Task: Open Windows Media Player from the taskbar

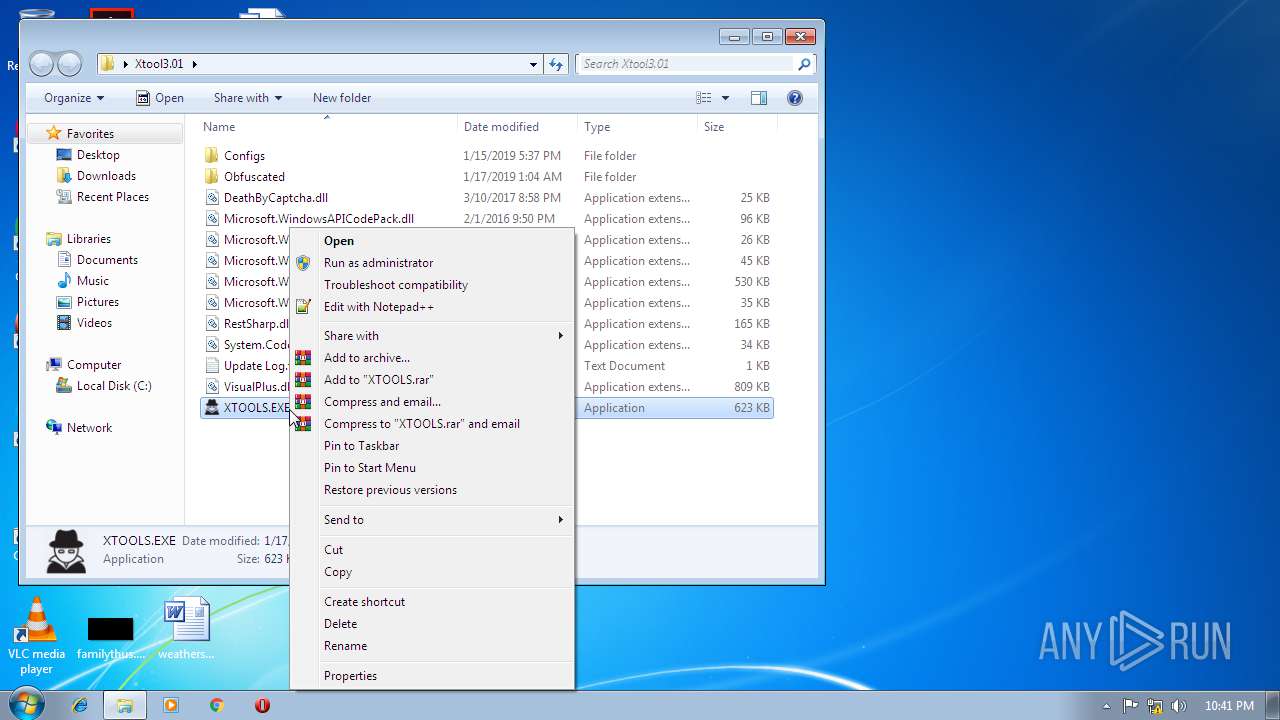Action: click(x=170, y=705)
